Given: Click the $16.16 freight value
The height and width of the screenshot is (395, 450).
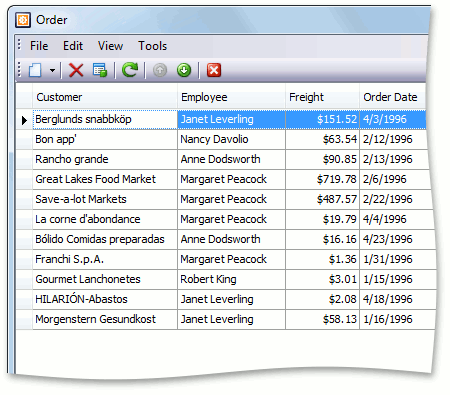Looking at the screenshot, I should coord(340,239).
